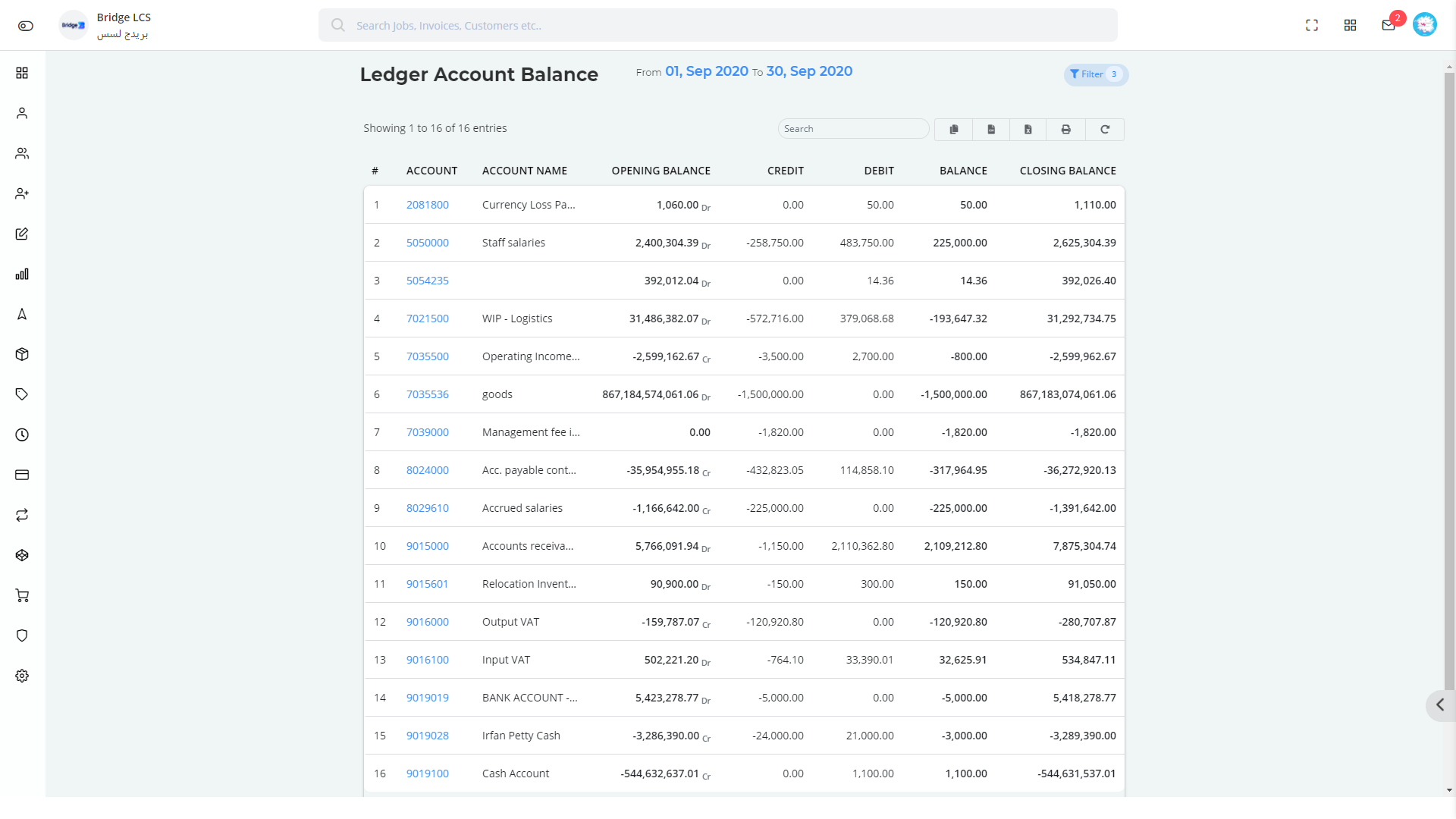Click the refresh/reload icon
1456x819 pixels.
point(1104,129)
